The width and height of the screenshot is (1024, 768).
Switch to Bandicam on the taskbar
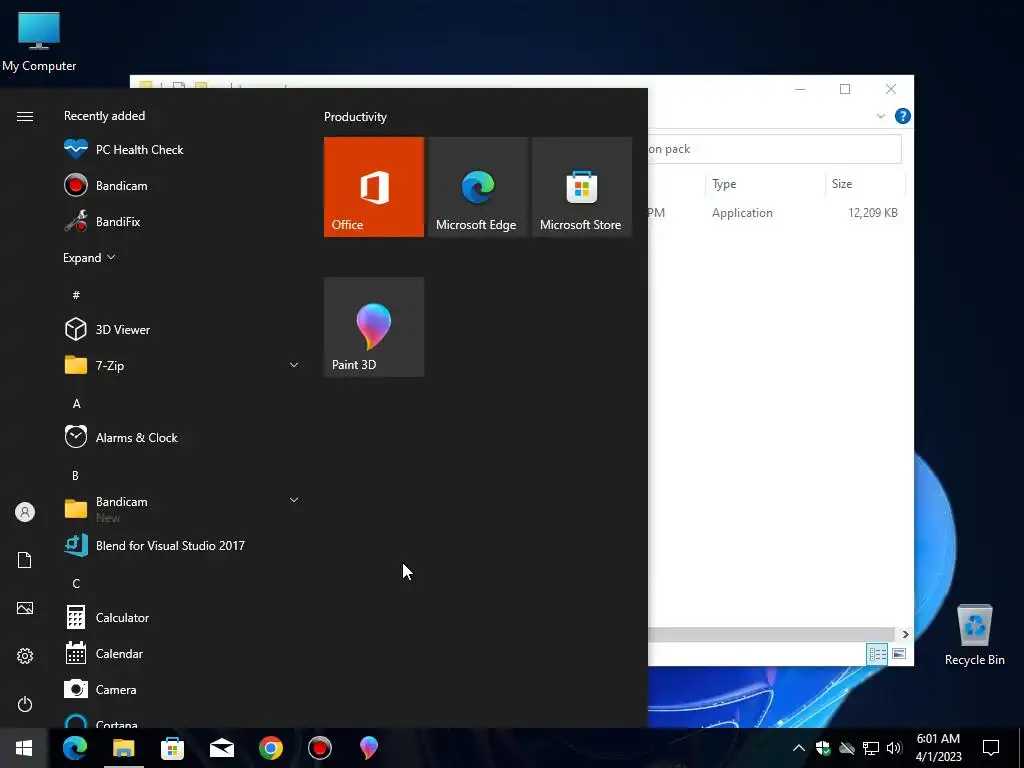[320, 748]
